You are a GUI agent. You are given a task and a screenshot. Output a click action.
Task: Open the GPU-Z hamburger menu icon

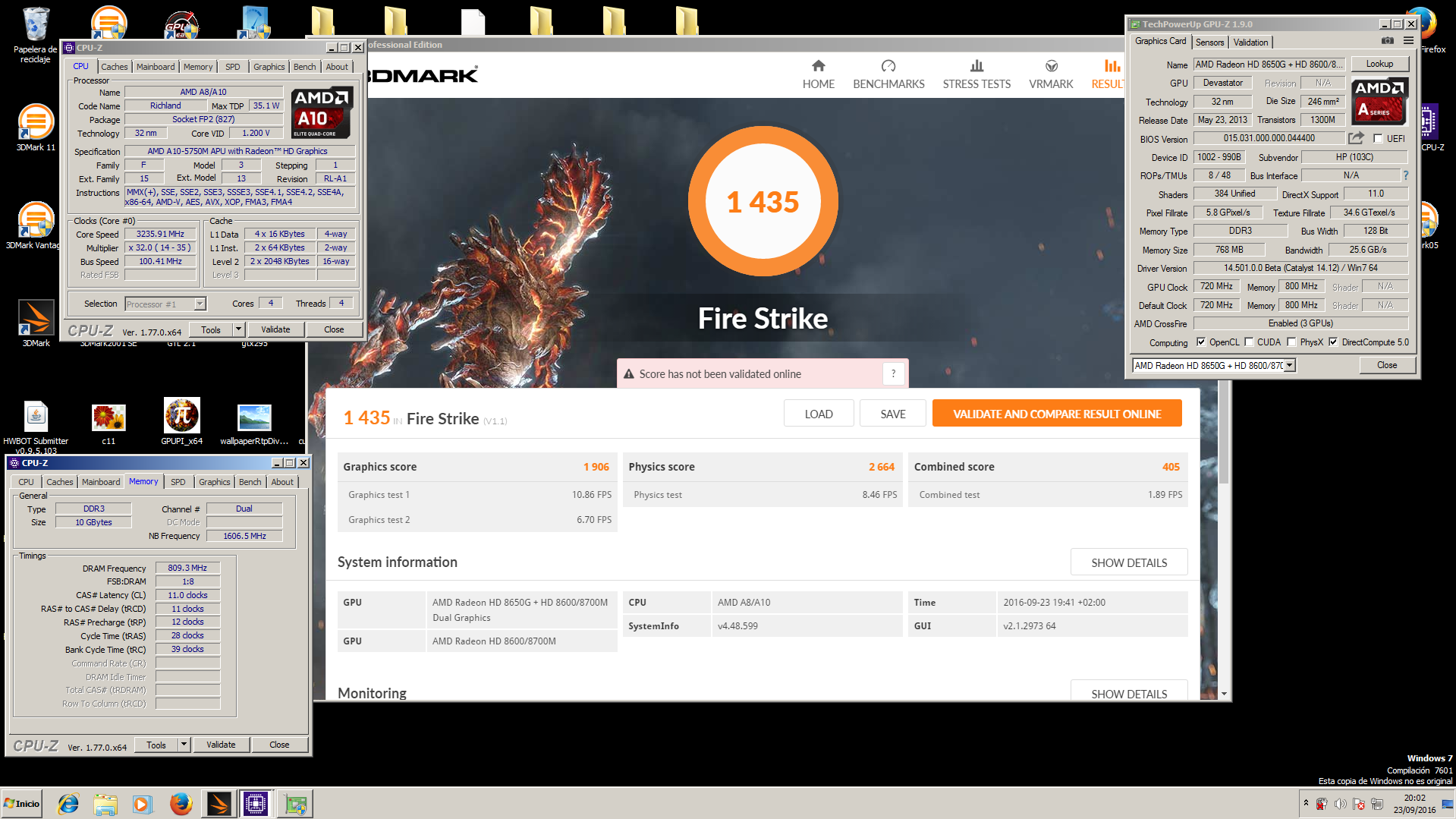[x=1408, y=41]
